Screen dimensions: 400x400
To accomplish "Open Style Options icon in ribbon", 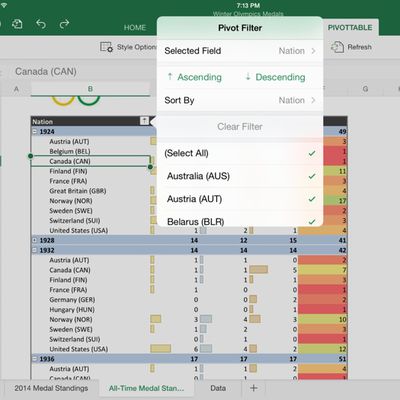I will point(106,47).
